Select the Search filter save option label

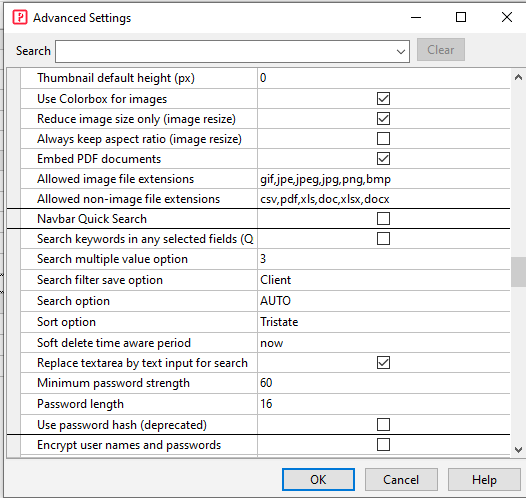pyautogui.click(x=100, y=280)
